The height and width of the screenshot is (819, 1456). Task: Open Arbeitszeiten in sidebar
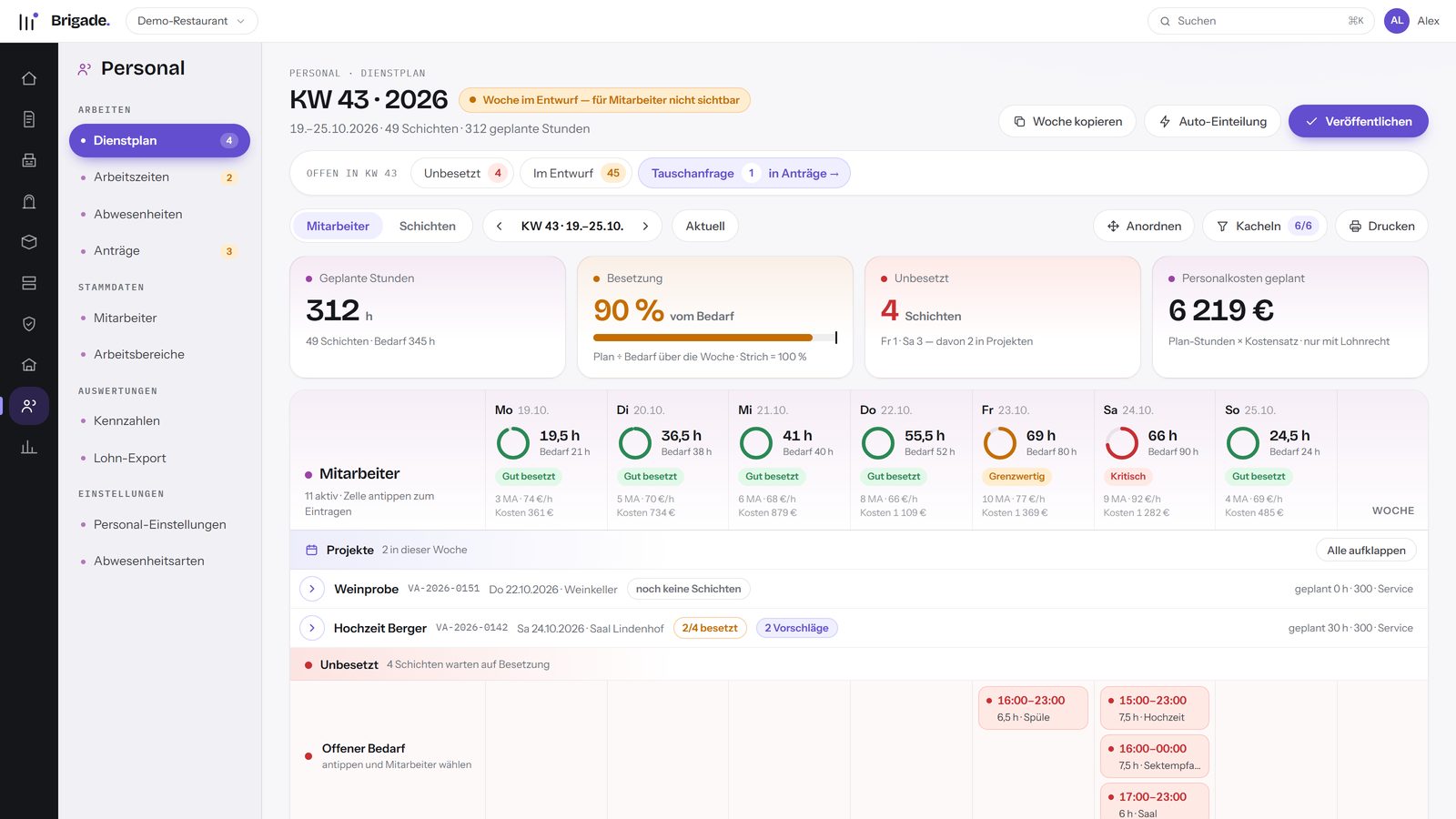pos(159,177)
